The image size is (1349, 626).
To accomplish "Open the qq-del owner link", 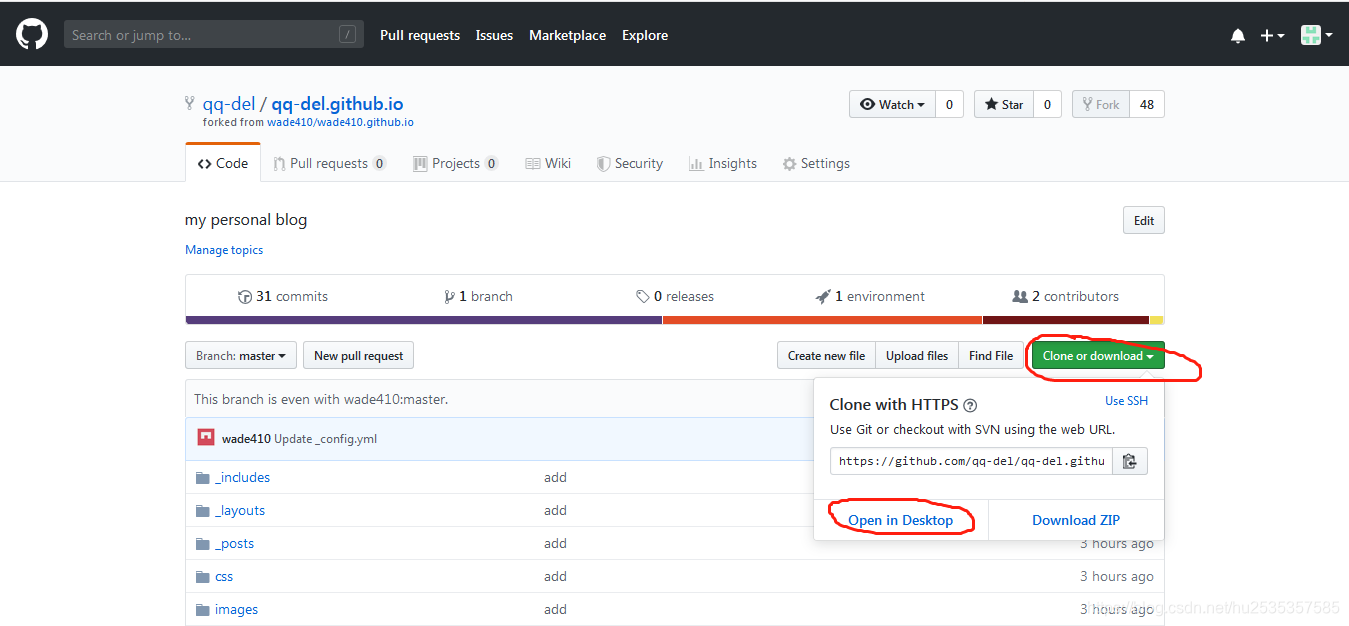I will (x=229, y=104).
